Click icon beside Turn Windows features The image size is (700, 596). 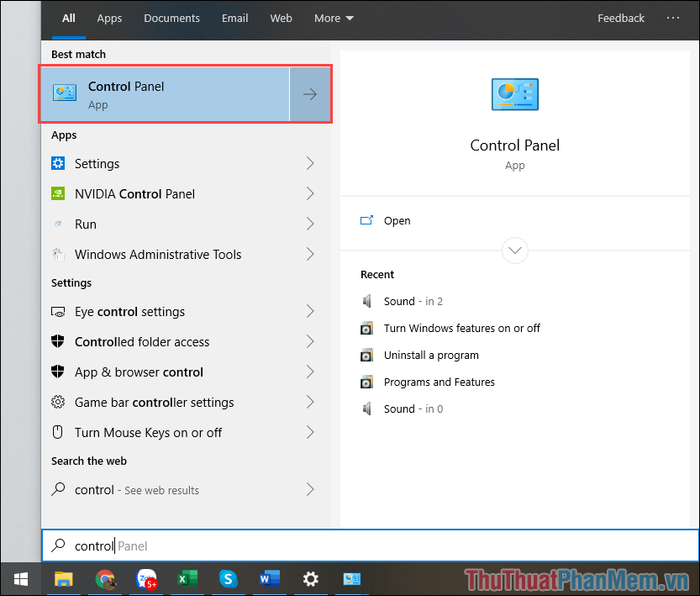367,329
